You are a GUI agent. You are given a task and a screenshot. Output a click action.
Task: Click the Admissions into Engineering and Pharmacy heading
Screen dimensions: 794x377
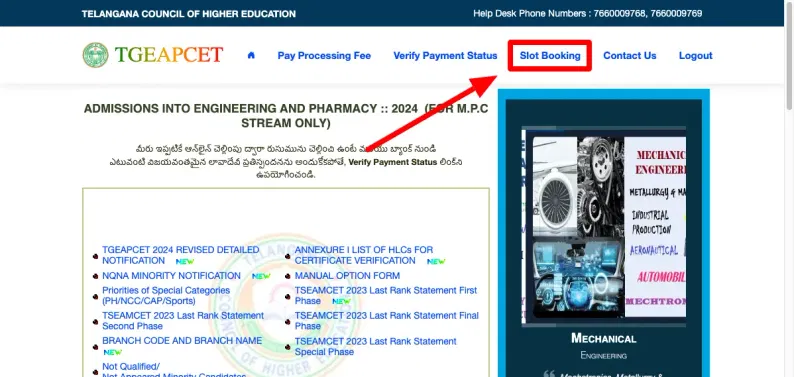286,115
